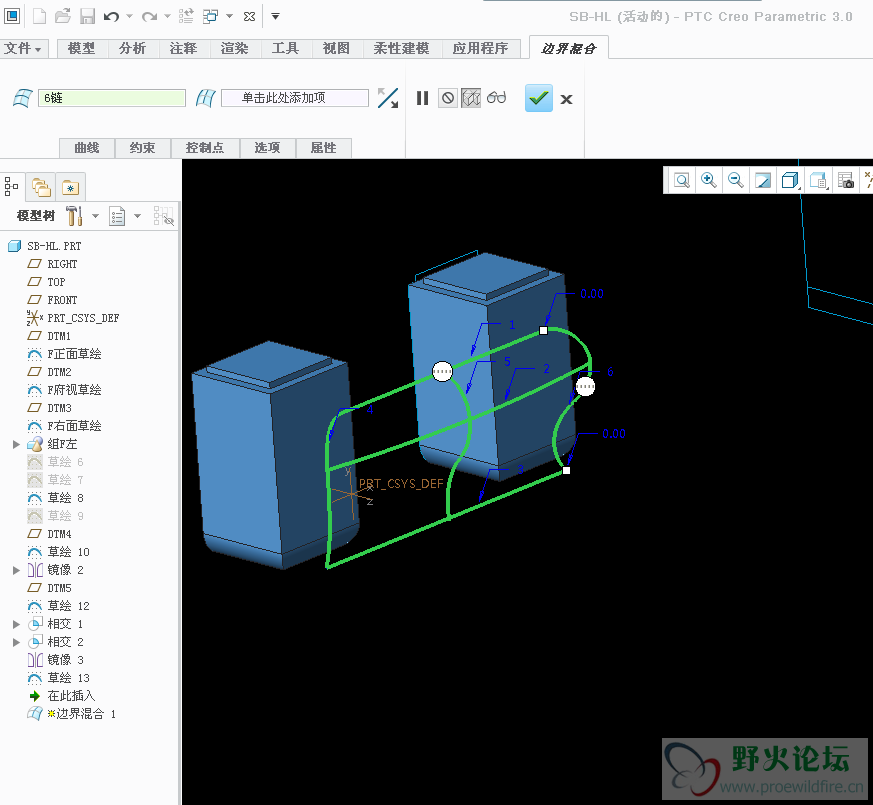873x805 pixels.
Task: Click the Redo arrow icon
Action: point(149,16)
